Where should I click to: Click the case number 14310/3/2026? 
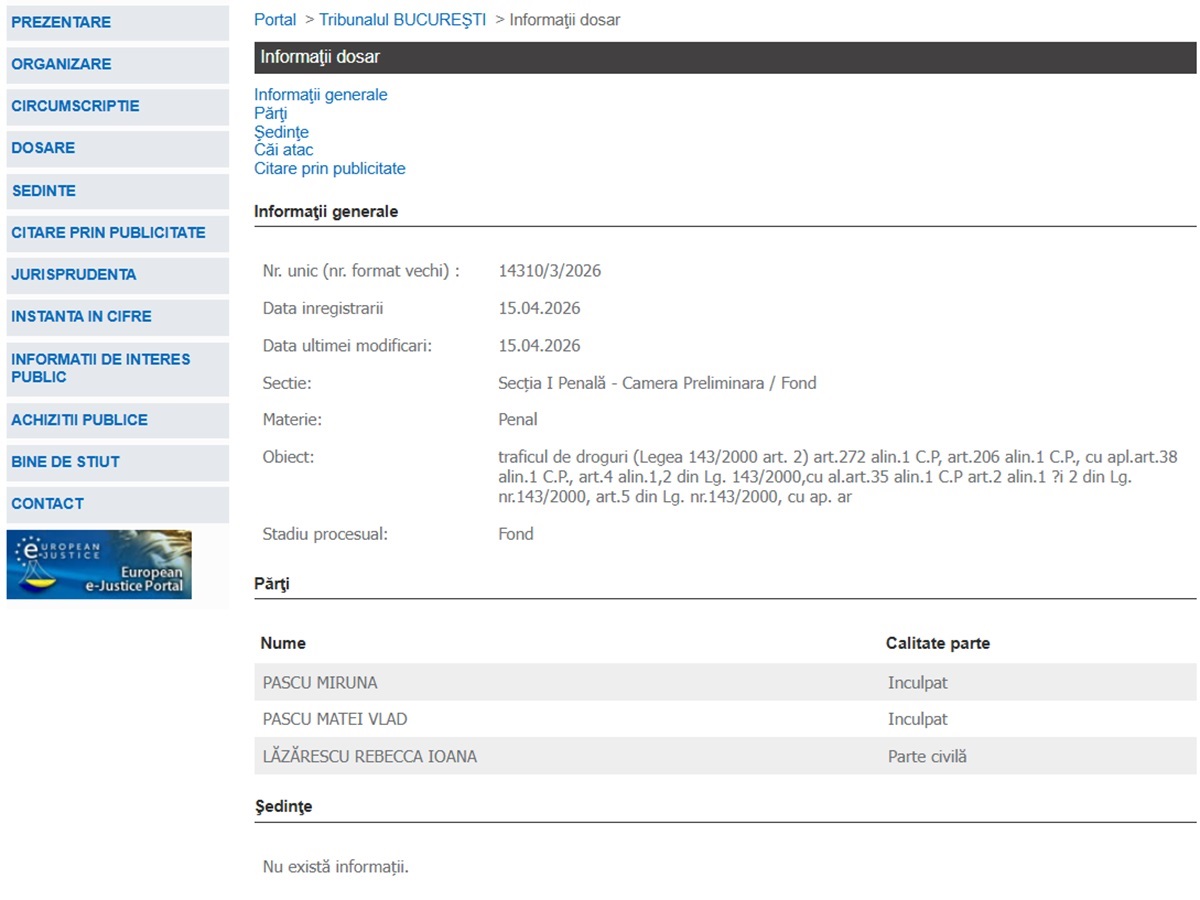pyautogui.click(x=550, y=271)
